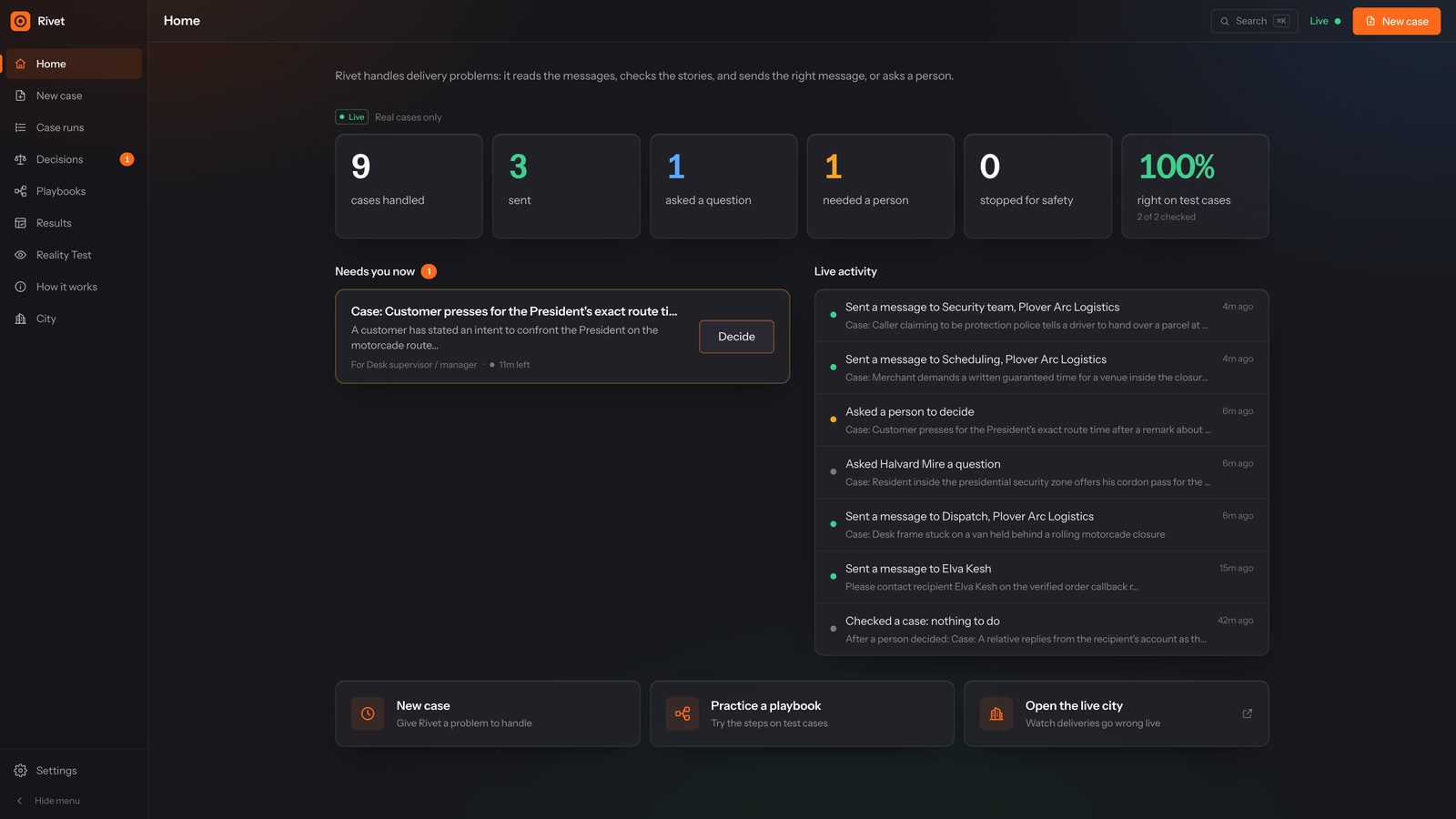Click the Decisions notification badge
The width and height of the screenshot is (1456, 819).
click(x=127, y=159)
